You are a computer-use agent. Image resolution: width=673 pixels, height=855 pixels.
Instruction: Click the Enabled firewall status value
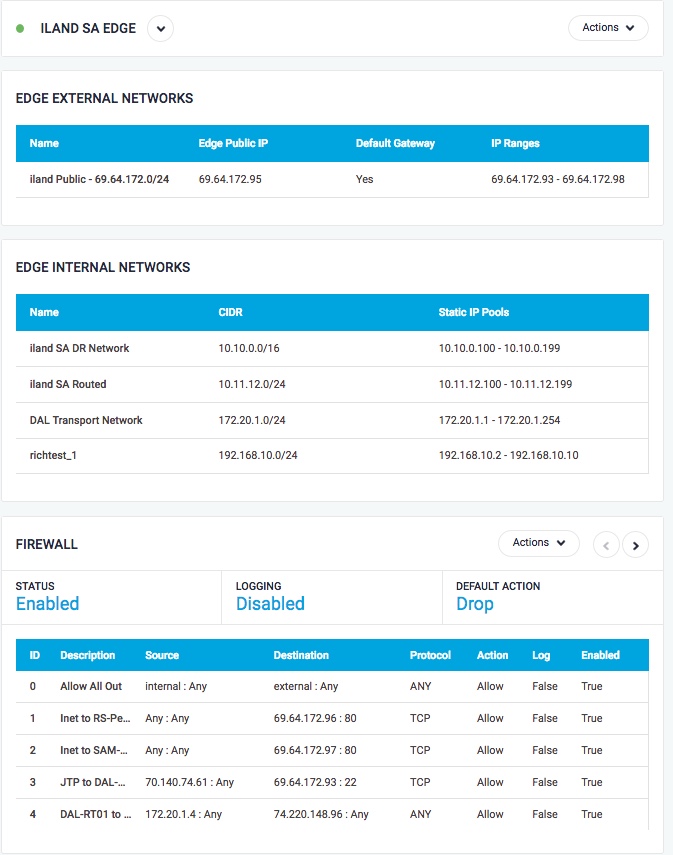click(47, 604)
